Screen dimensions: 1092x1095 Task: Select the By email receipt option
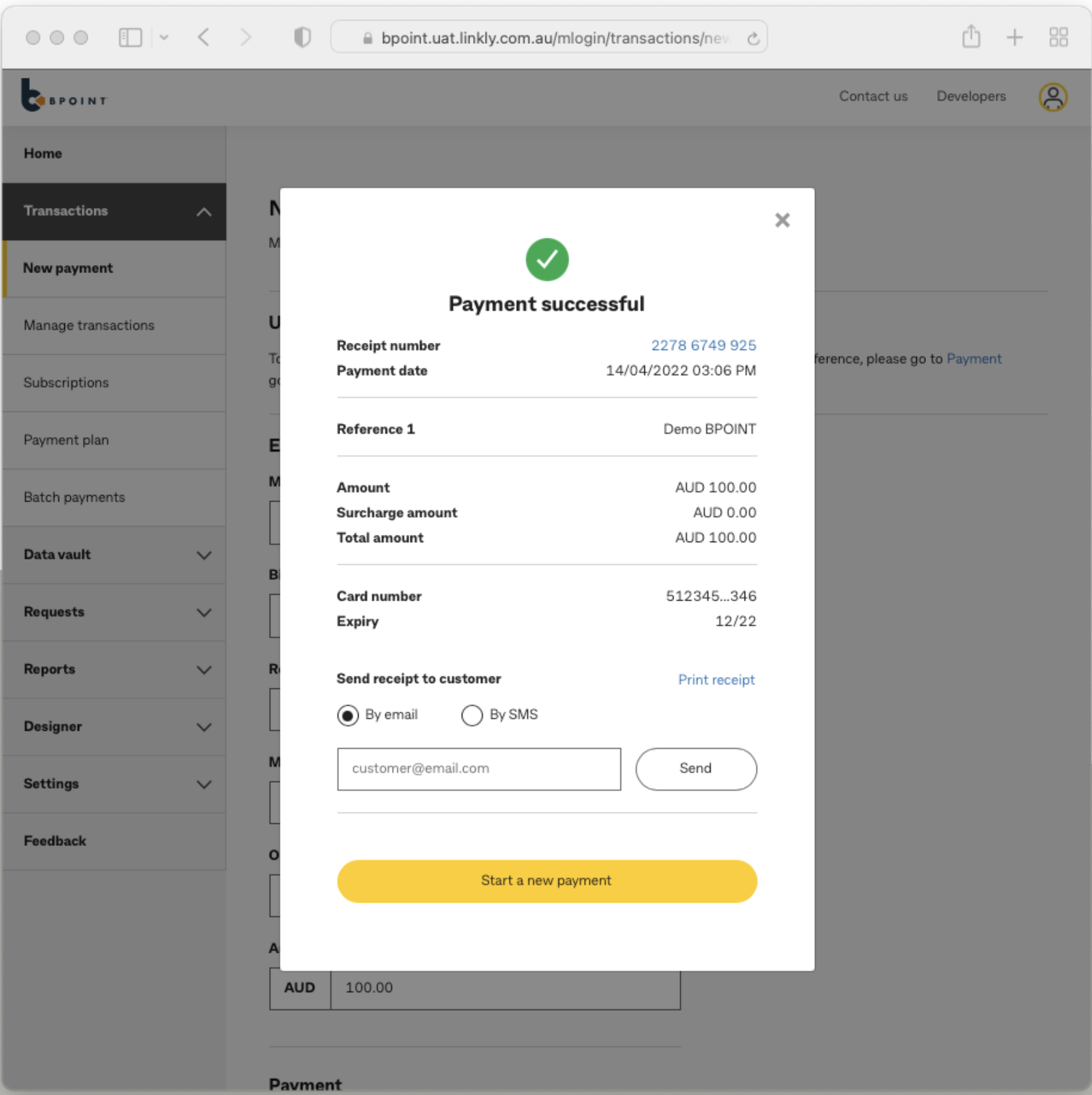coord(348,715)
